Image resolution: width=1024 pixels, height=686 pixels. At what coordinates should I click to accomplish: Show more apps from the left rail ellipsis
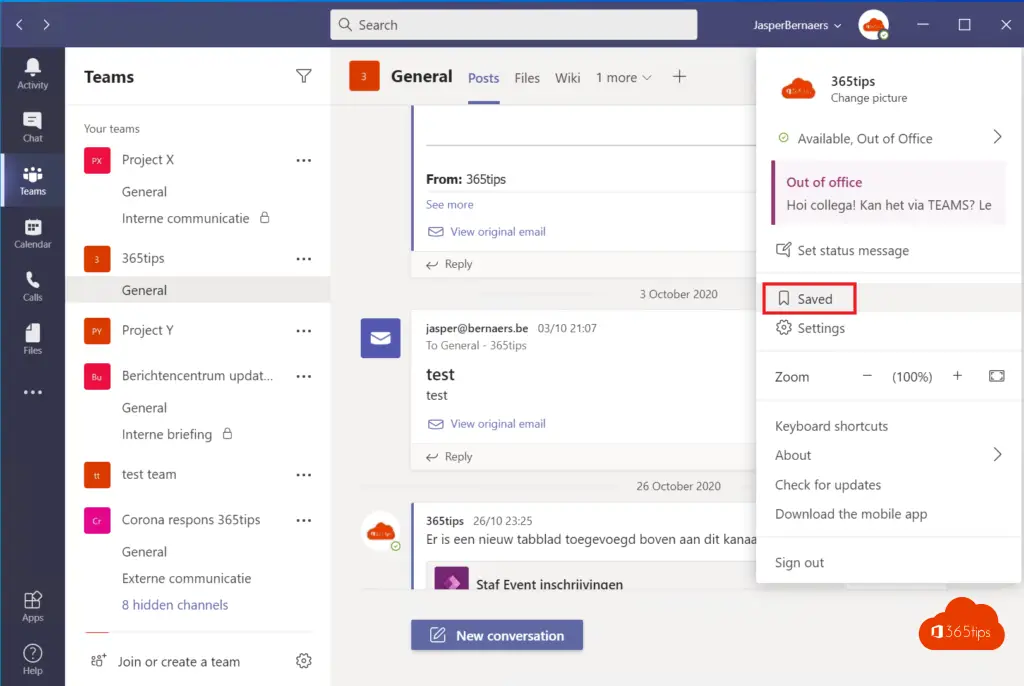click(33, 392)
